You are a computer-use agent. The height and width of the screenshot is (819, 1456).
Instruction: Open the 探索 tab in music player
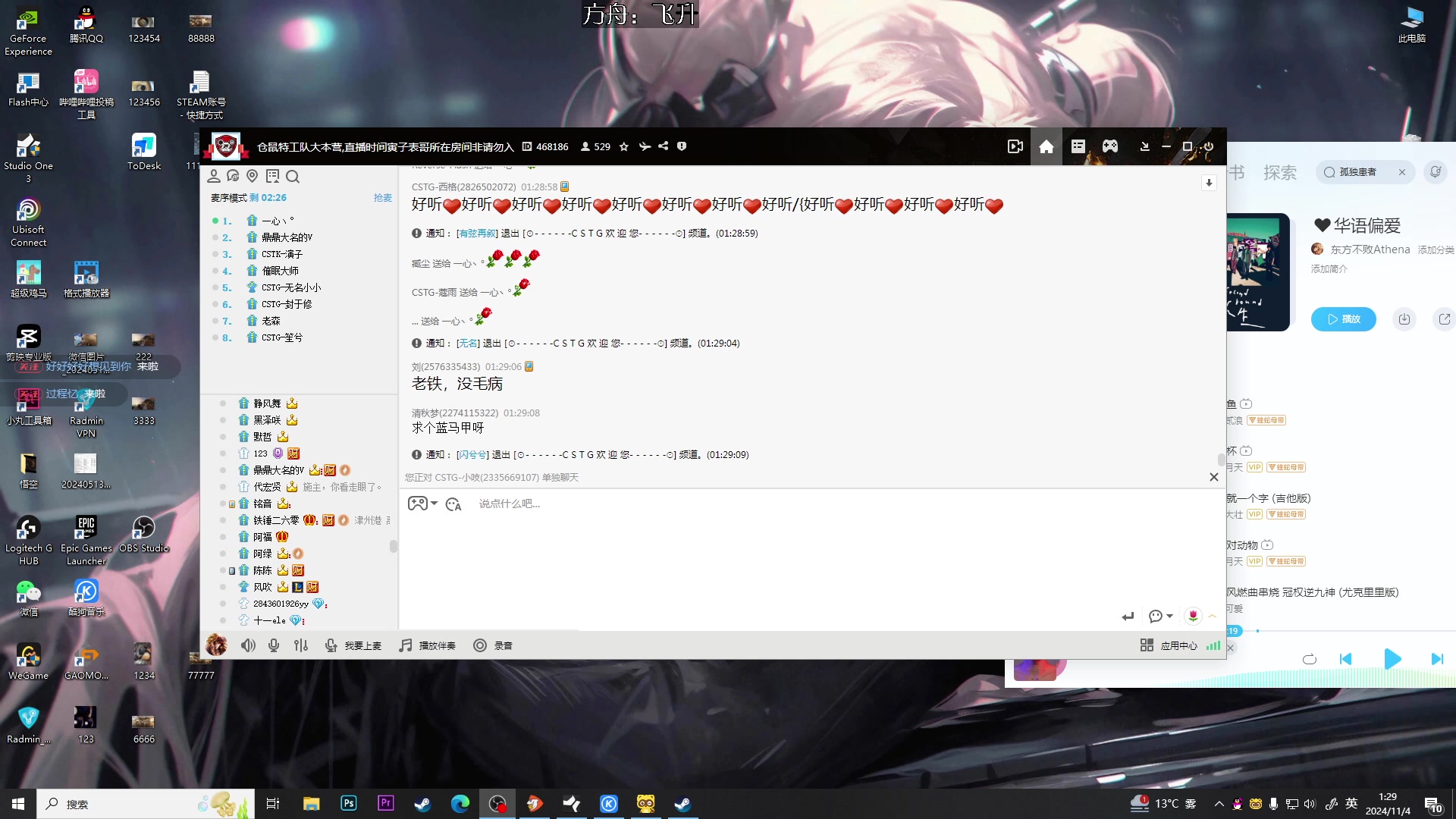click(x=1280, y=172)
